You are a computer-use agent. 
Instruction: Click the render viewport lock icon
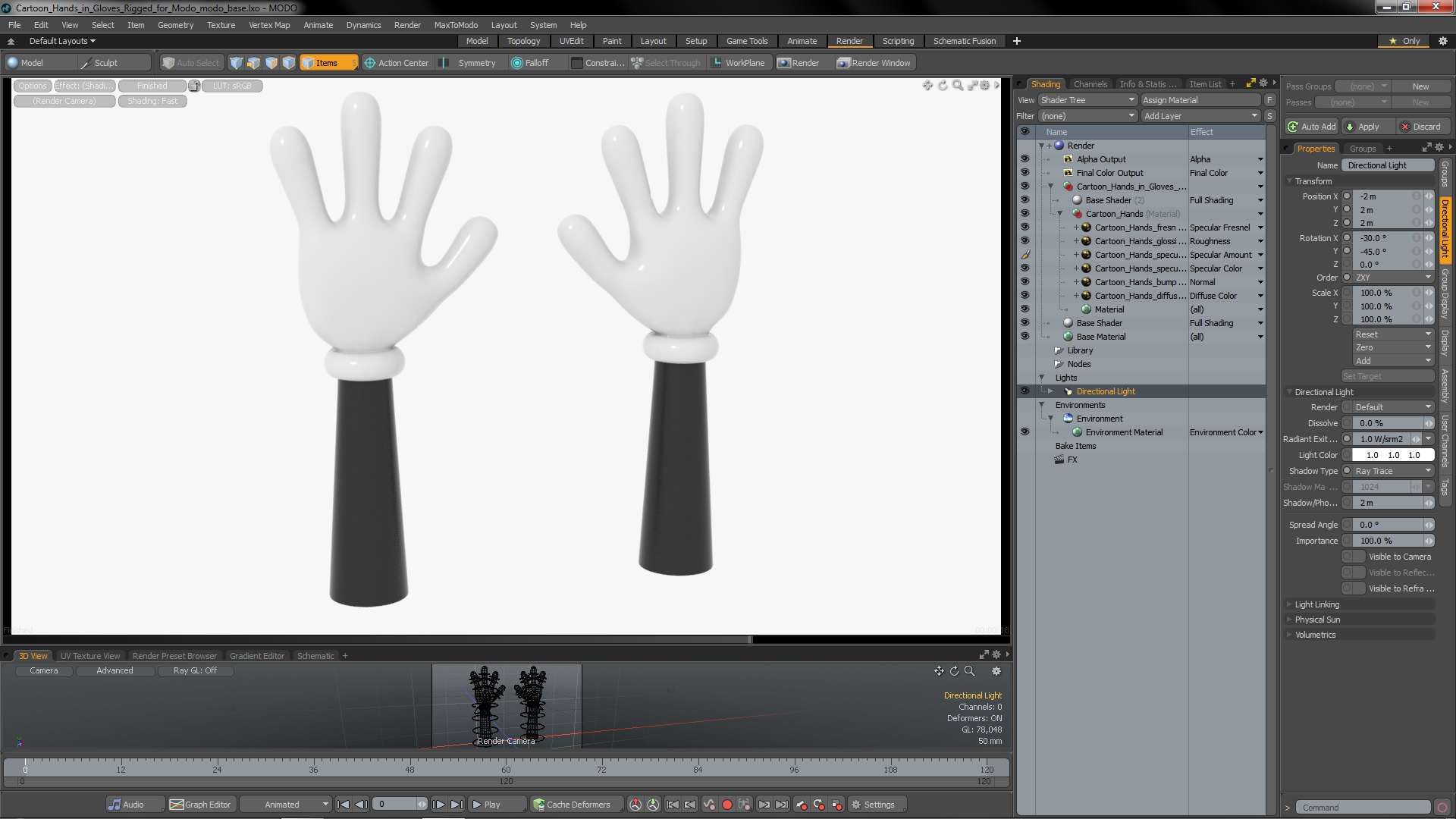194,86
